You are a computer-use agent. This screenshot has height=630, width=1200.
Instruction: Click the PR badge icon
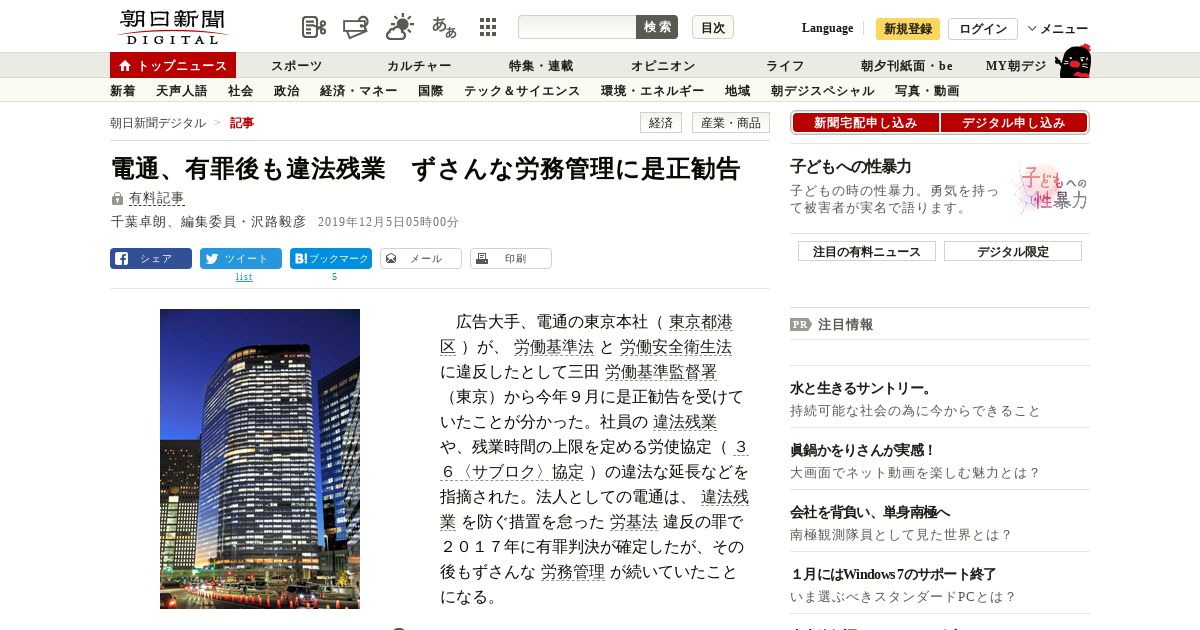(801, 324)
